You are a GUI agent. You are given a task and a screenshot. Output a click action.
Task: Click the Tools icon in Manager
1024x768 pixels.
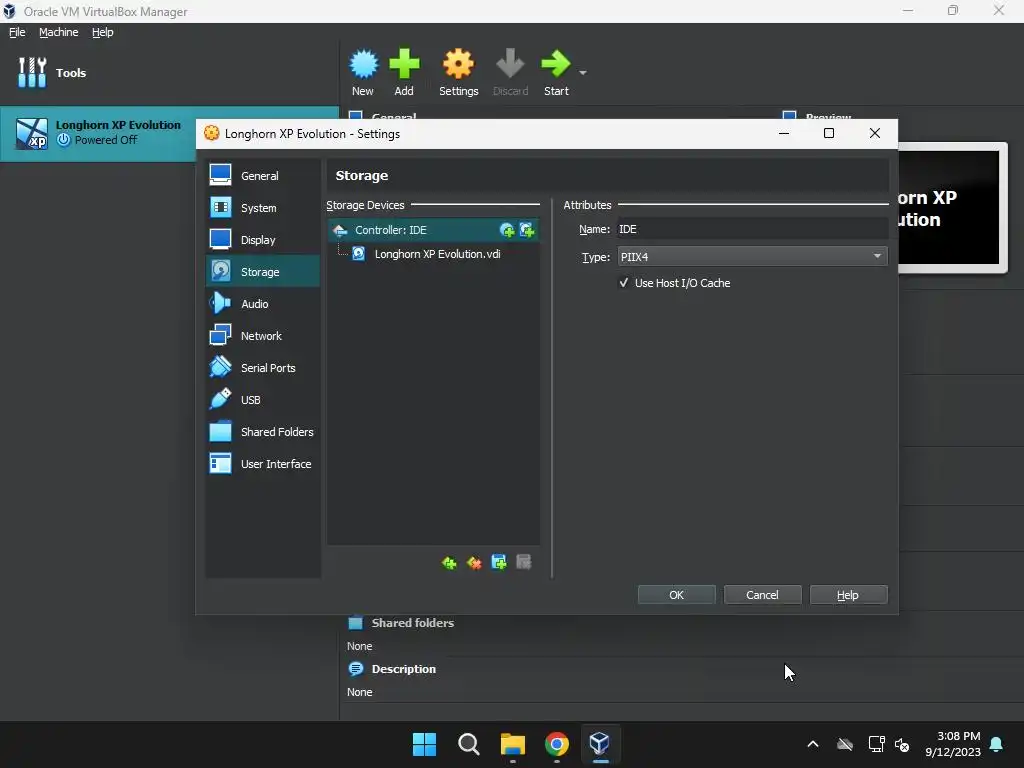click(x=32, y=72)
